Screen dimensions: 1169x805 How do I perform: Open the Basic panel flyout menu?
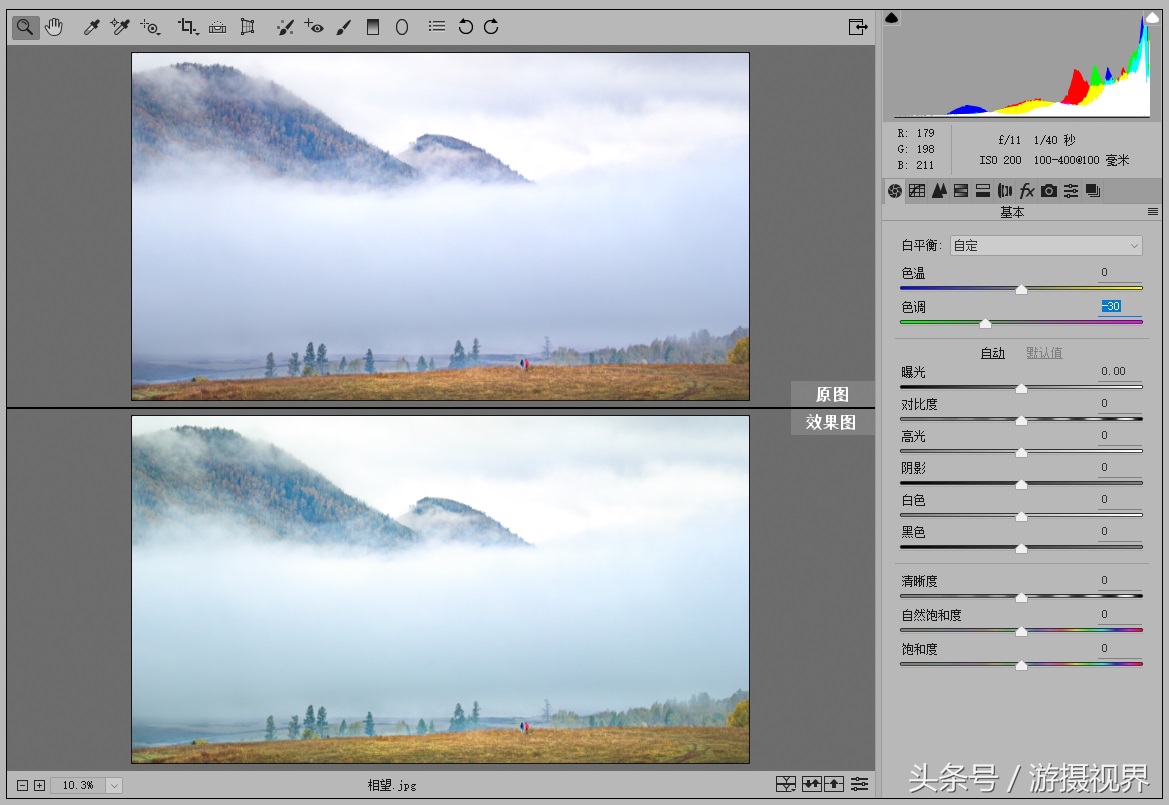pyautogui.click(x=1151, y=211)
